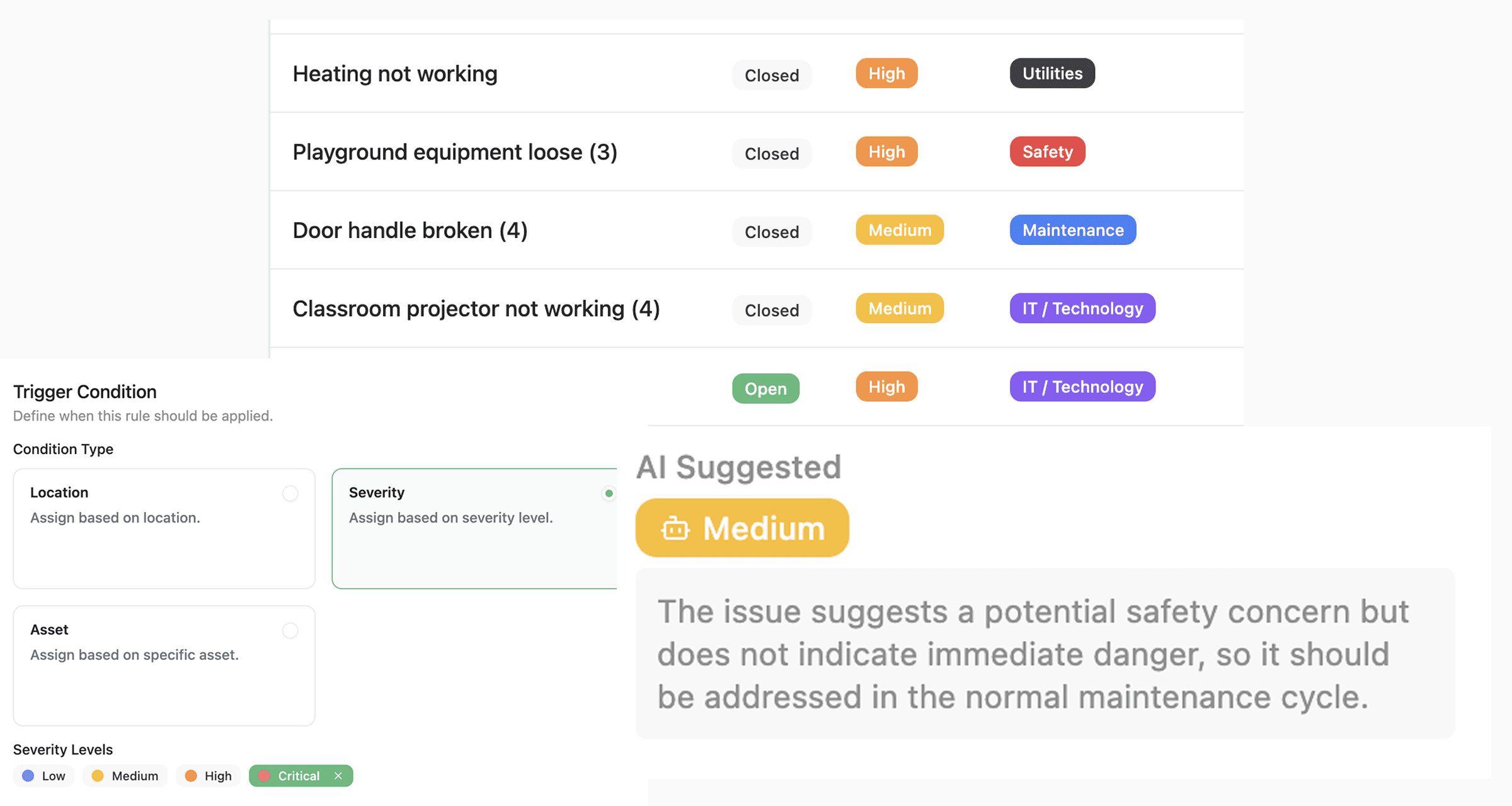Click the green Open status badge
The width and height of the screenshot is (1512, 806).
point(765,389)
